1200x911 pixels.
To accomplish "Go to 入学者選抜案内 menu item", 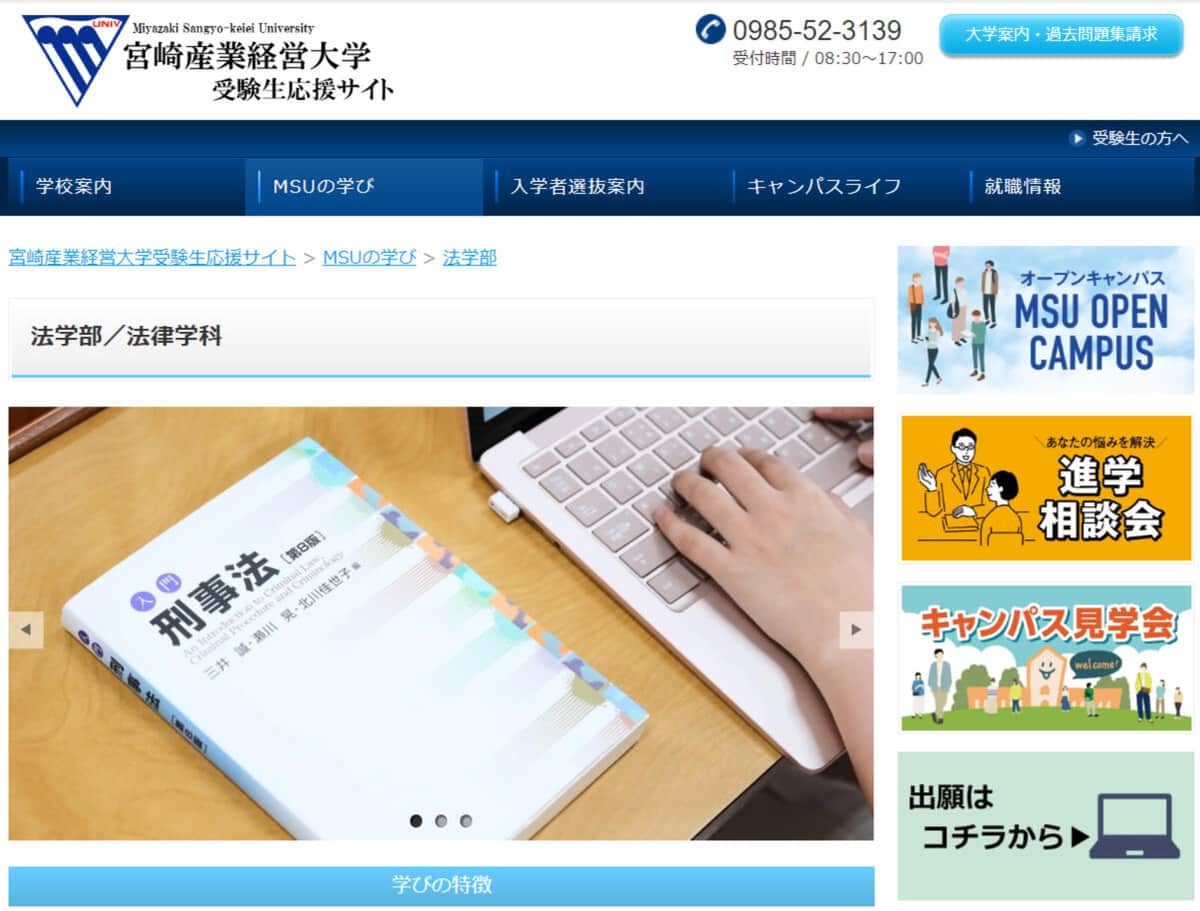I will click(577, 186).
